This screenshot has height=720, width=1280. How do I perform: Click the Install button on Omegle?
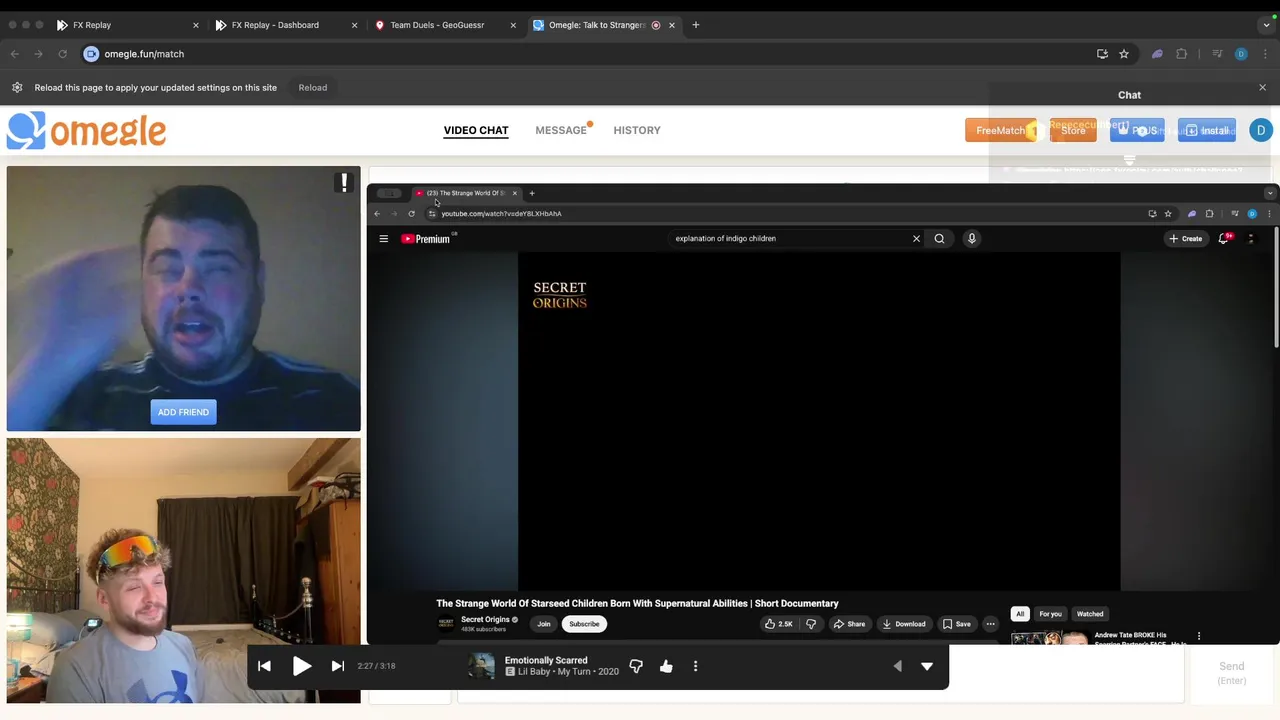1207,131
